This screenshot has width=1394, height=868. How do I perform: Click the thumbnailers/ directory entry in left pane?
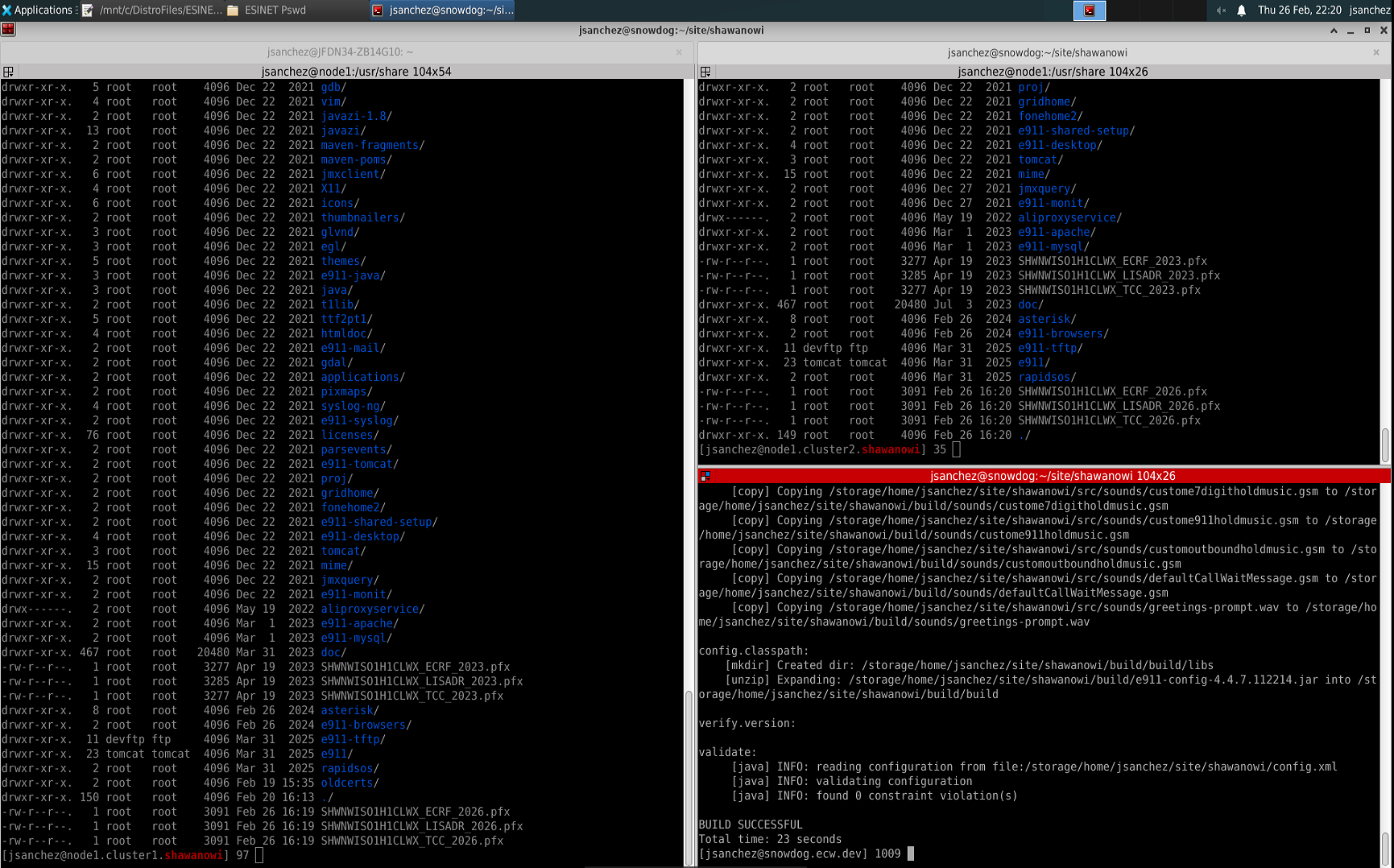click(x=362, y=217)
